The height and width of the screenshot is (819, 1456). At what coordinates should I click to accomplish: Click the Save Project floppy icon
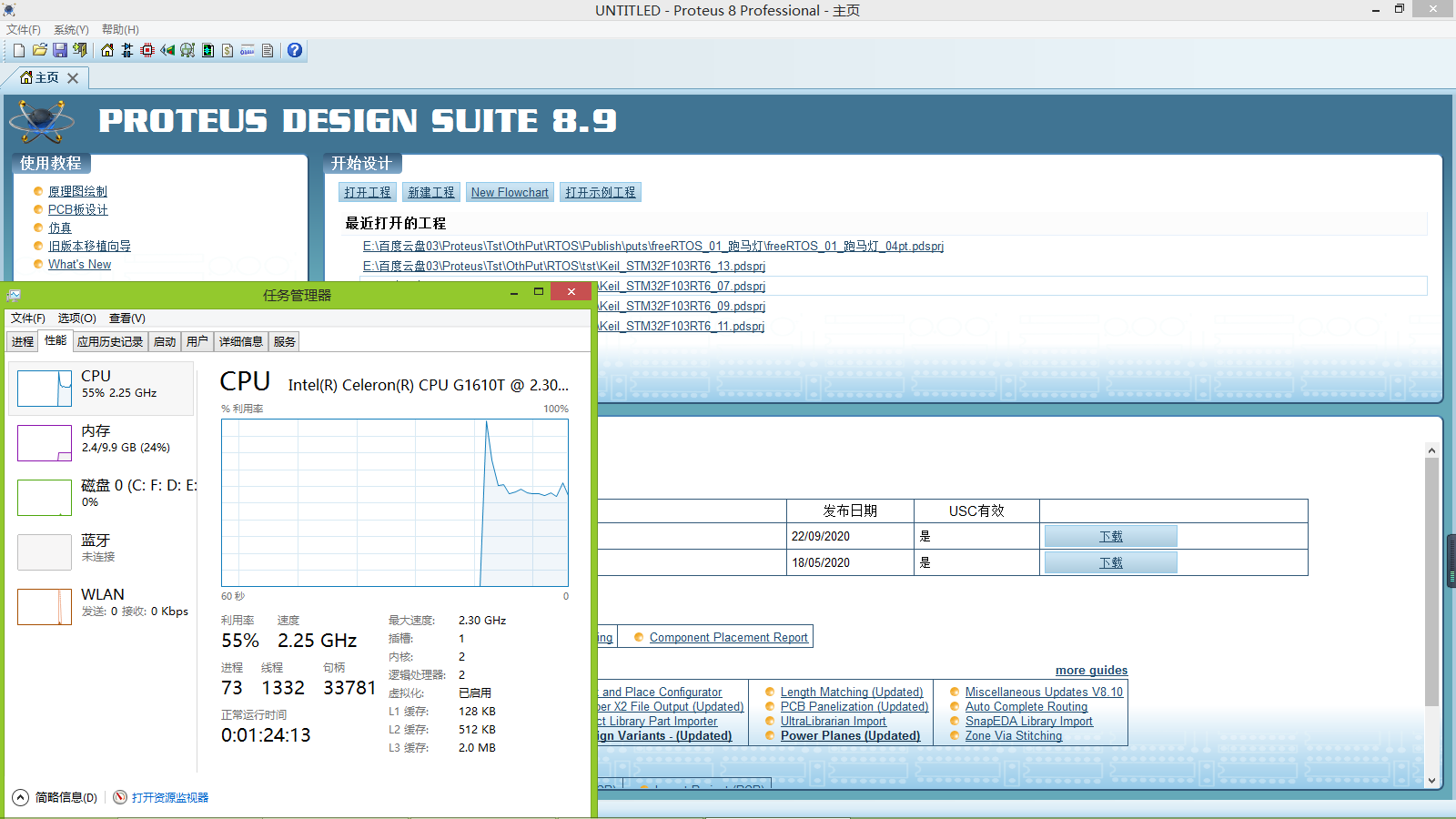point(60,50)
